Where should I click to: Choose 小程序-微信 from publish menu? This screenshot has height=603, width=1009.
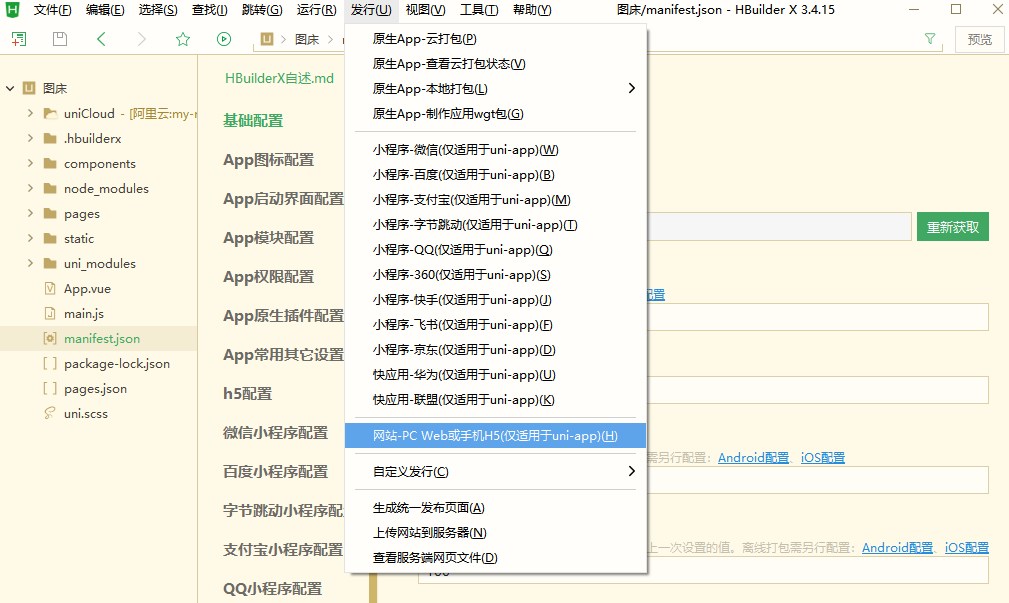pos(465,150)
